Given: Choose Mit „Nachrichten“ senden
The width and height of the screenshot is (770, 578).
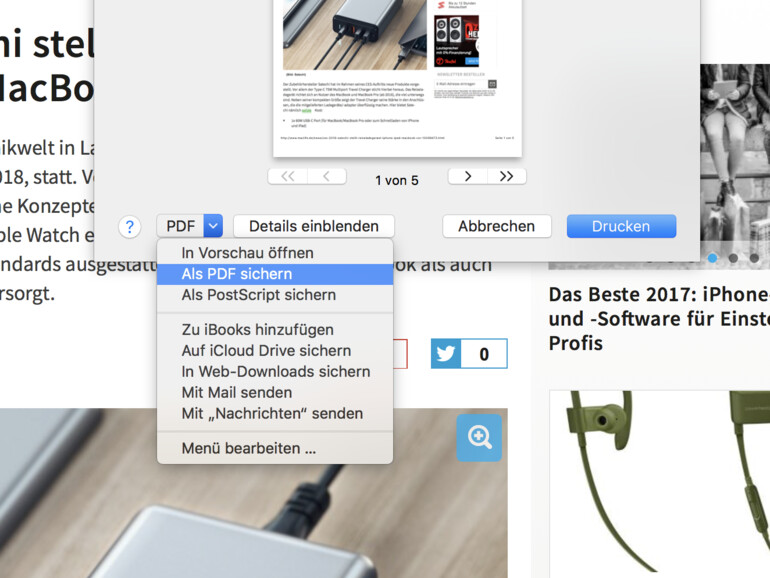Looking at the screenshot, I should pos(275,413).
